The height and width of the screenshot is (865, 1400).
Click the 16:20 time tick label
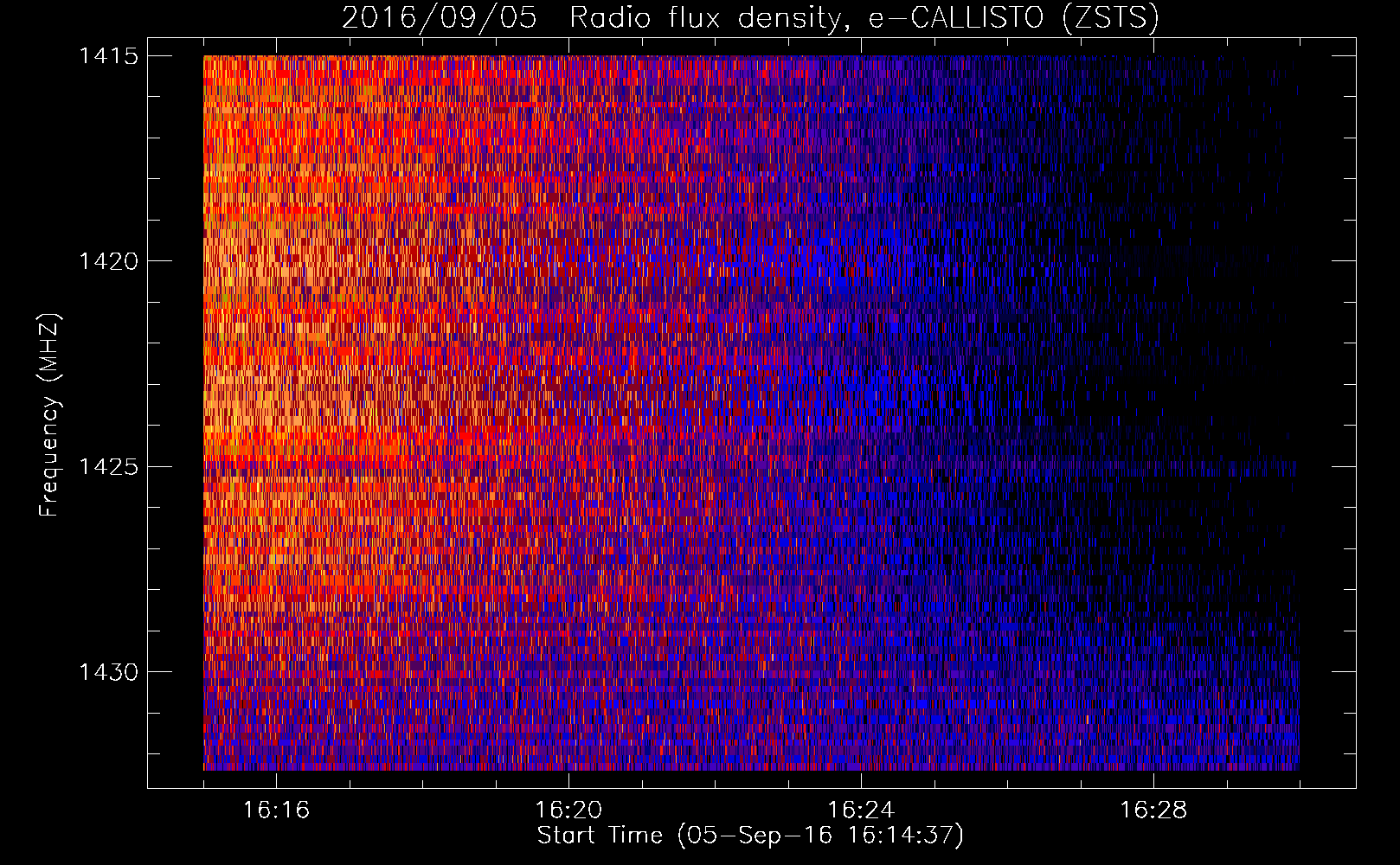[568, 811]
